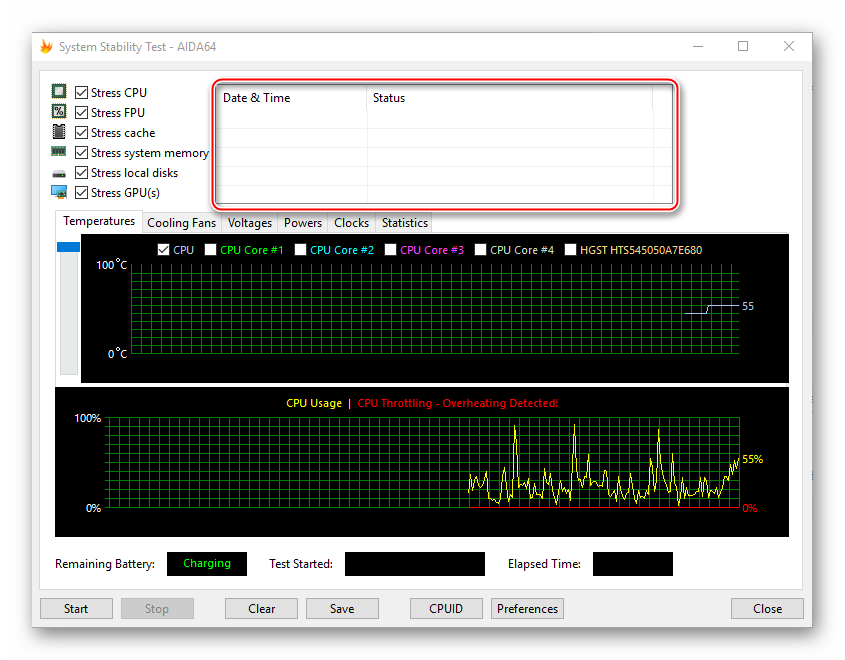Switch to the Cooling Fans tab
The width and height of the screenshot is (845, 660).
(x=181, y=223)
